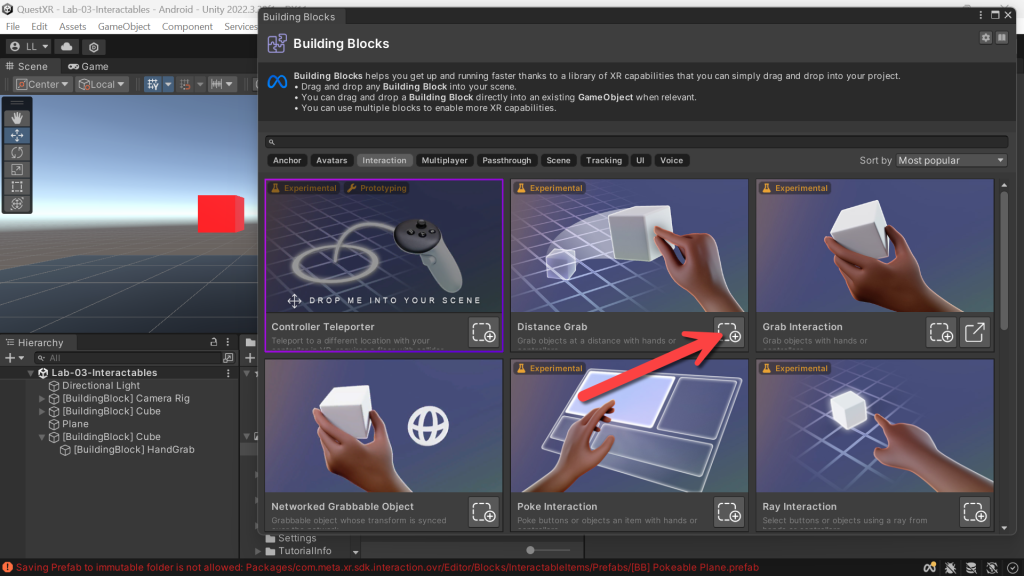The width and height of the screenshot is (1024, 576).
Task: Open the version control icon beside the cloud
Action: pos(93,47)
